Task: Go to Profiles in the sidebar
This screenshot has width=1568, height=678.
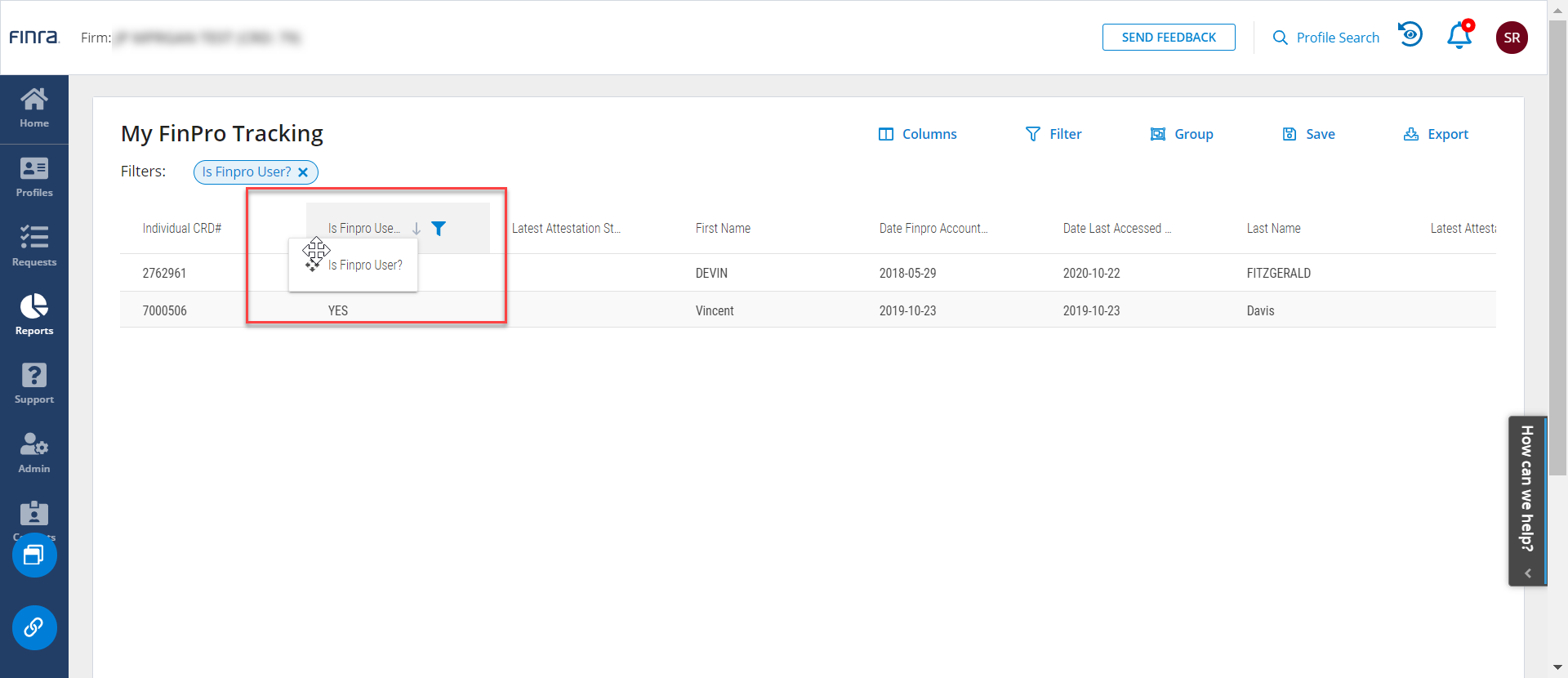Action: tap(34, 178)
